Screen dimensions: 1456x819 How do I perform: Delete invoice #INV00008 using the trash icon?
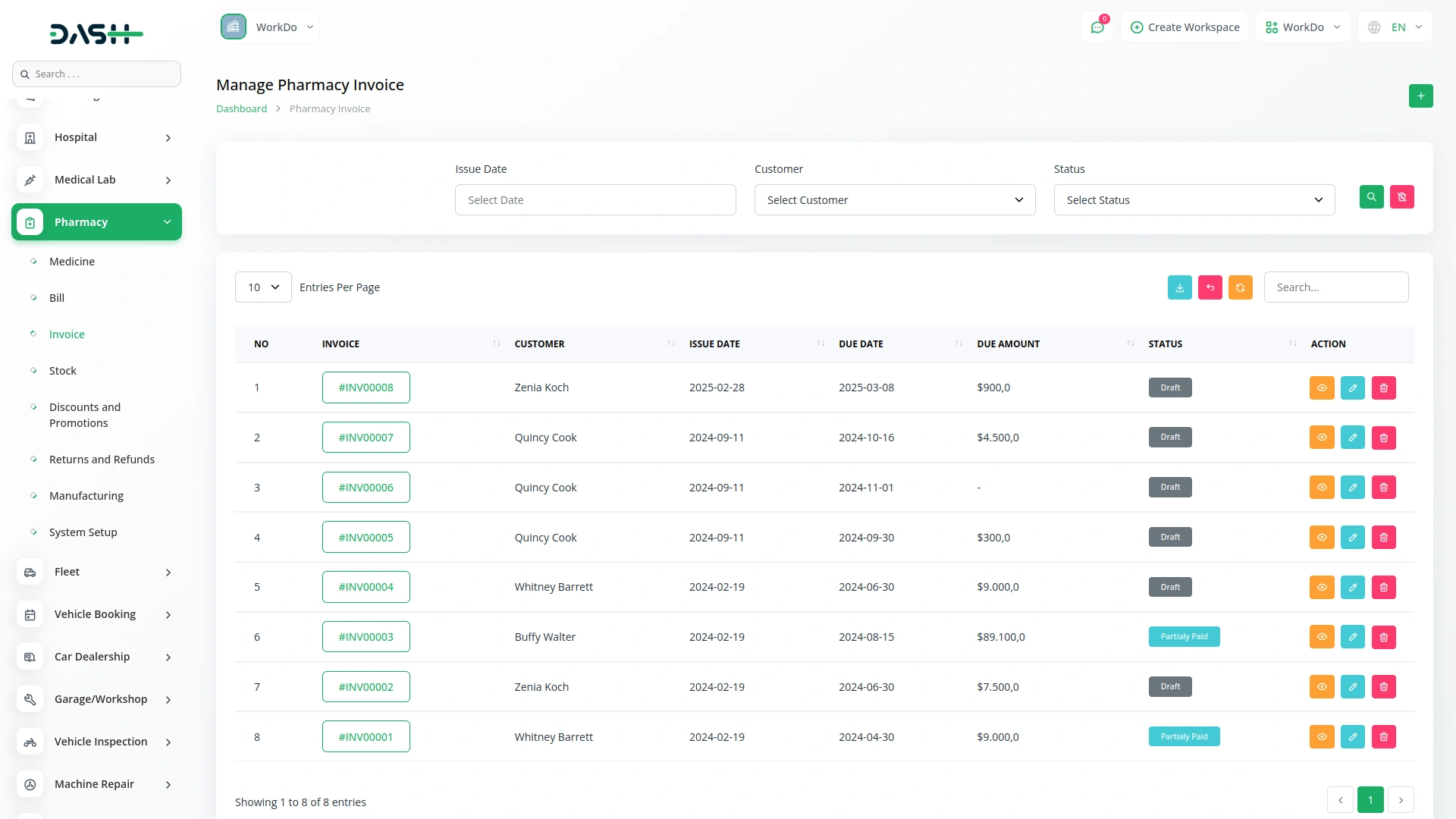pyautogui.click(x=1383, y=388)
